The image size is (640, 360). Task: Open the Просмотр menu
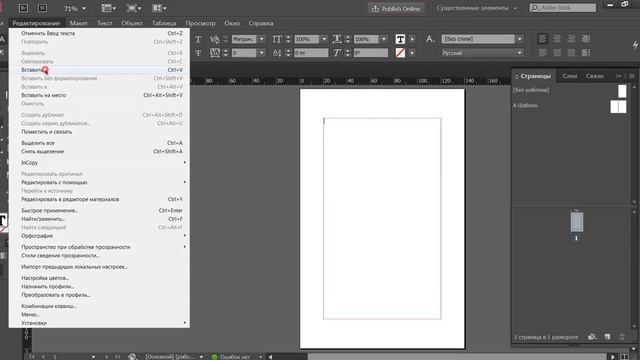pos(200,23)
